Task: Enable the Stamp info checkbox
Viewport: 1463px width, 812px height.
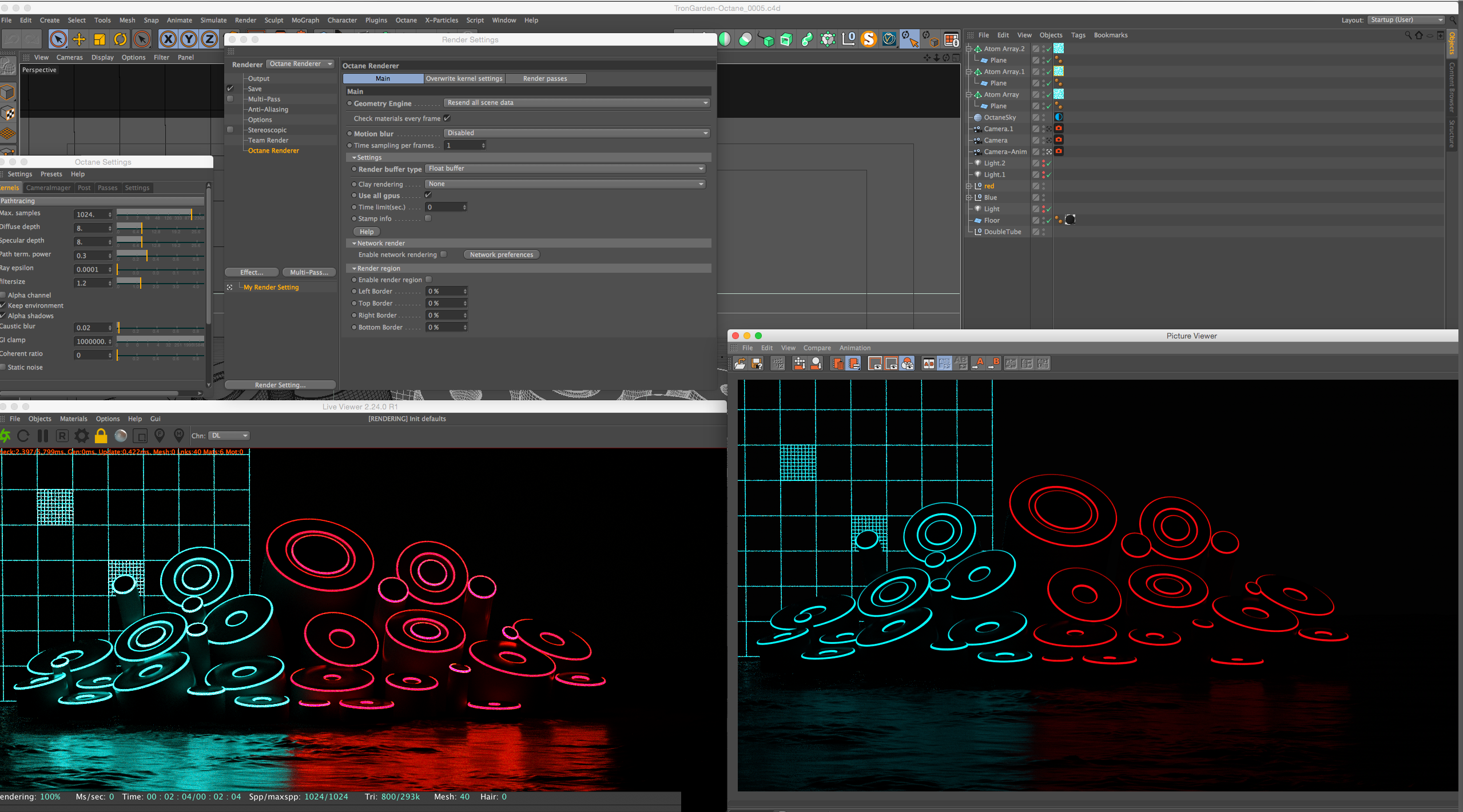Action: click(x=428, y=218)
